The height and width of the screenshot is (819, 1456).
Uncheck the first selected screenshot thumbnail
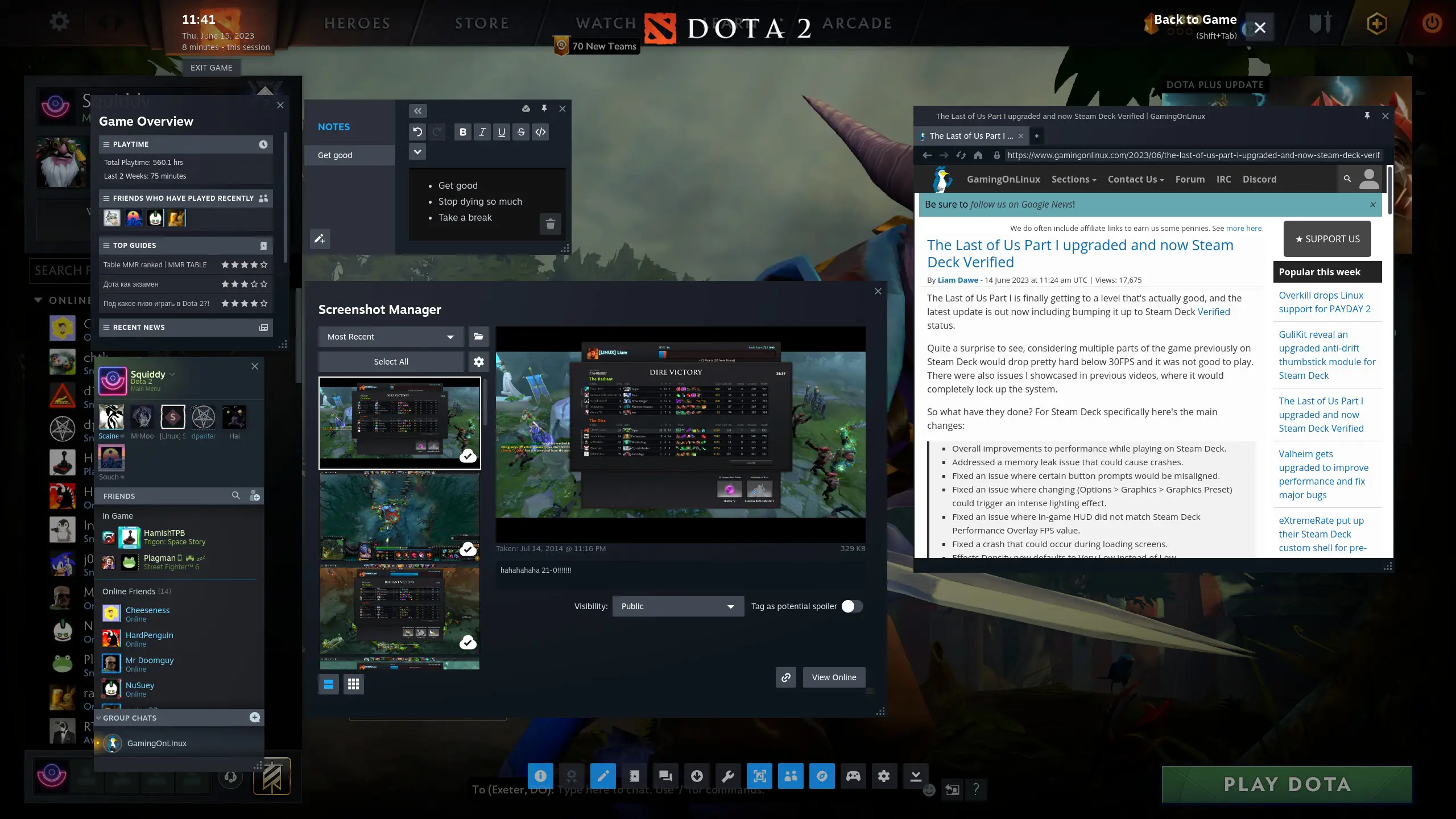coord(468,455)
